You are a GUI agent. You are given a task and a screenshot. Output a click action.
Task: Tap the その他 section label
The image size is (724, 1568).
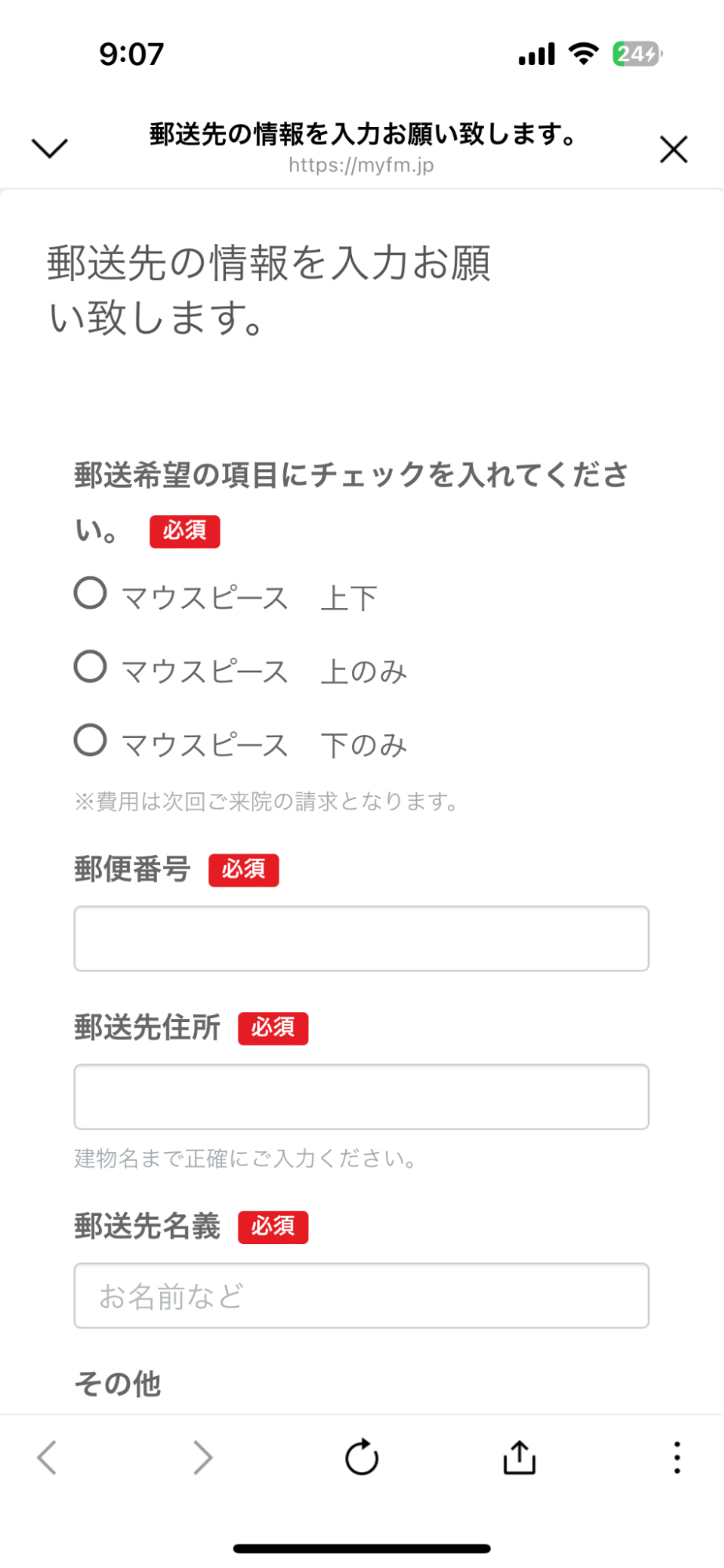(x=118, y=1384)
